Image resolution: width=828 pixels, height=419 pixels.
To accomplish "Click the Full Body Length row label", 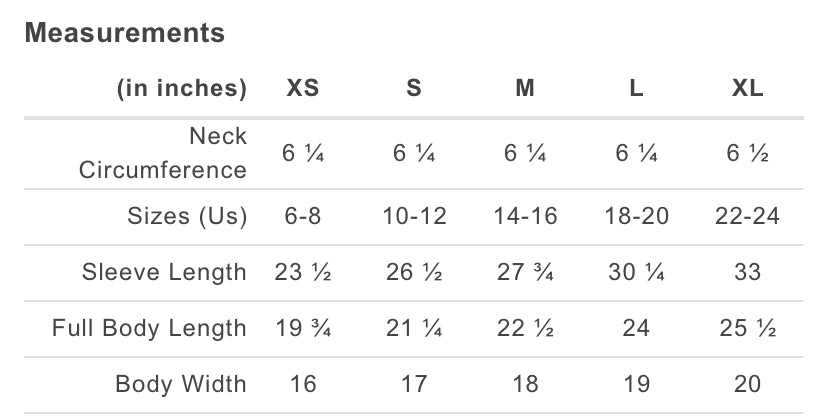I will (149, 328).
